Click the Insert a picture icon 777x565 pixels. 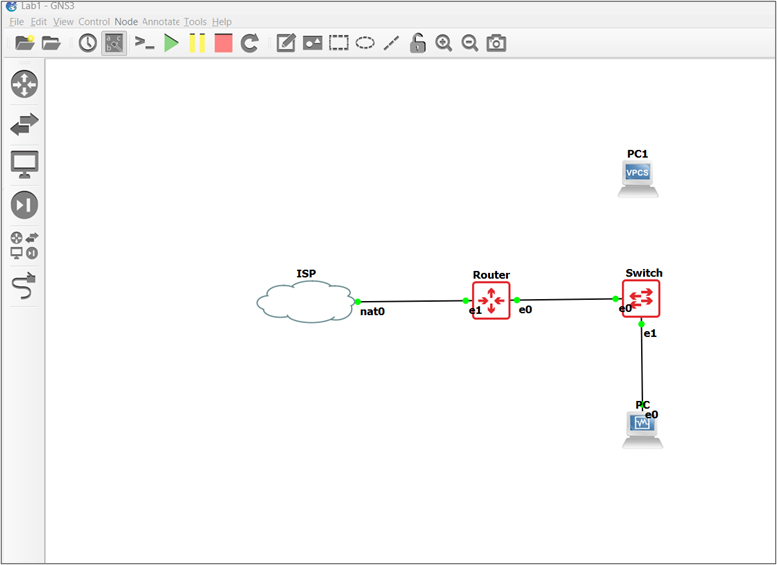(313, 43)
